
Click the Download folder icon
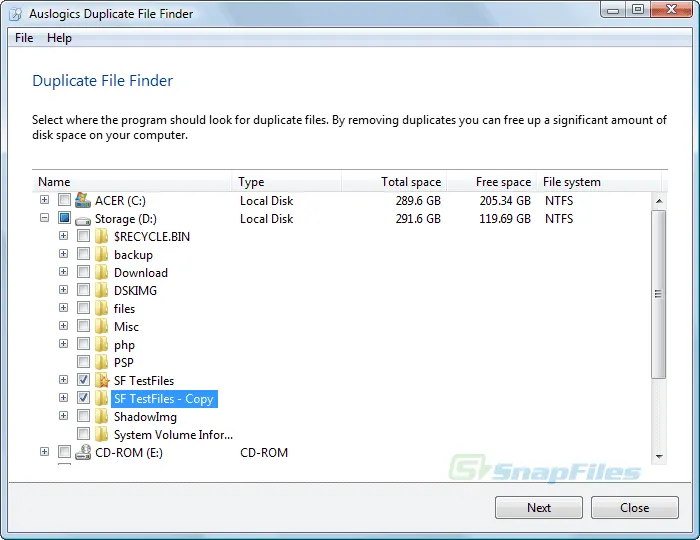pyautogui.click(x=102, y=272)
